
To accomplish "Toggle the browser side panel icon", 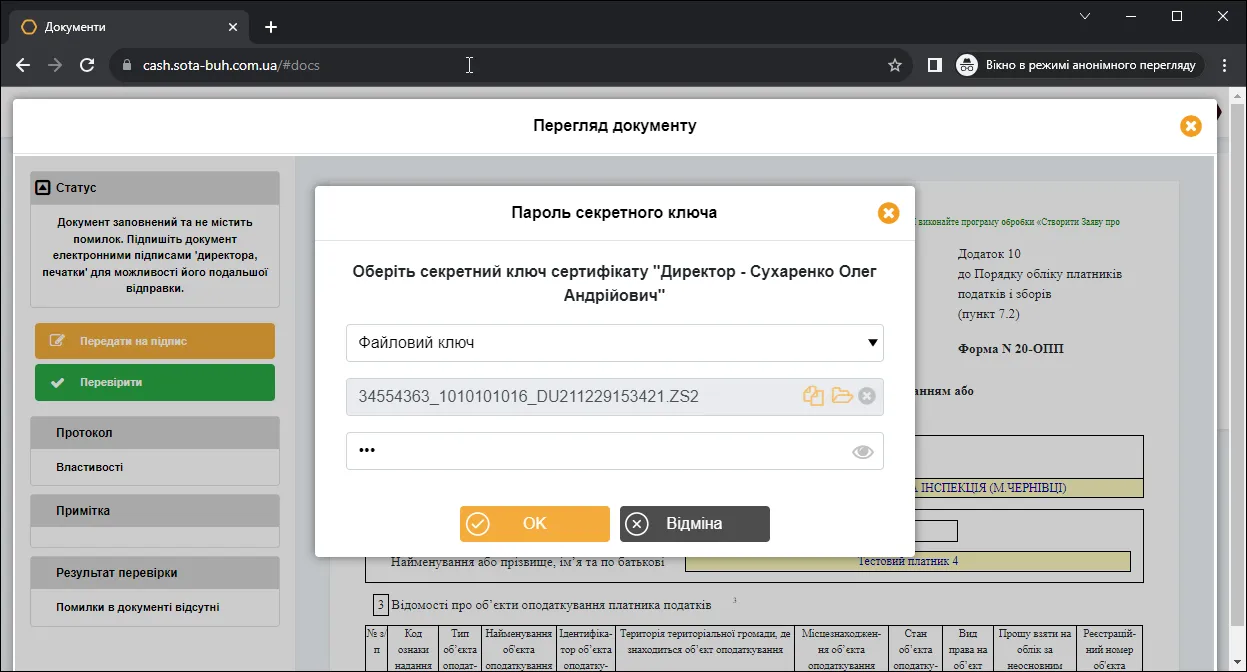I will [x=934, y=65].
